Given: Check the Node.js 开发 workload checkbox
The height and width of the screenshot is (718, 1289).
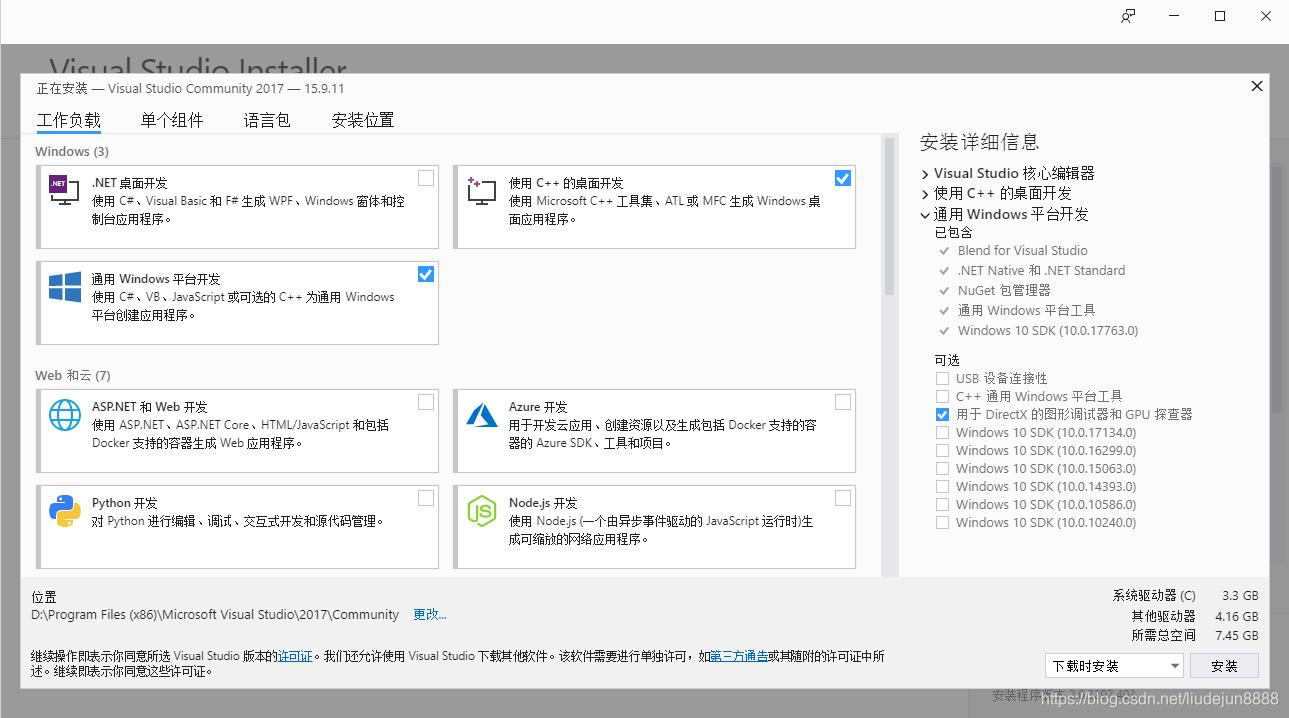Looking at the screenshot, I should pos(843,498).
